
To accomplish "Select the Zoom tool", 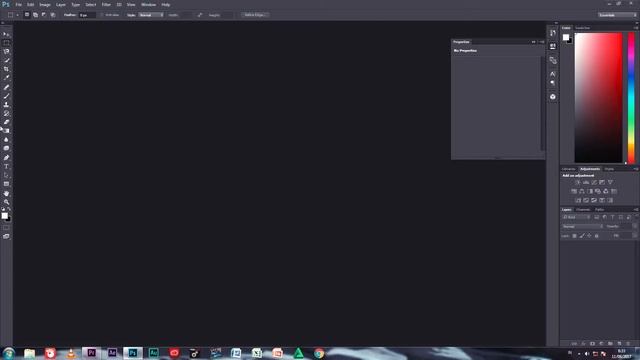I will (6, 202).
